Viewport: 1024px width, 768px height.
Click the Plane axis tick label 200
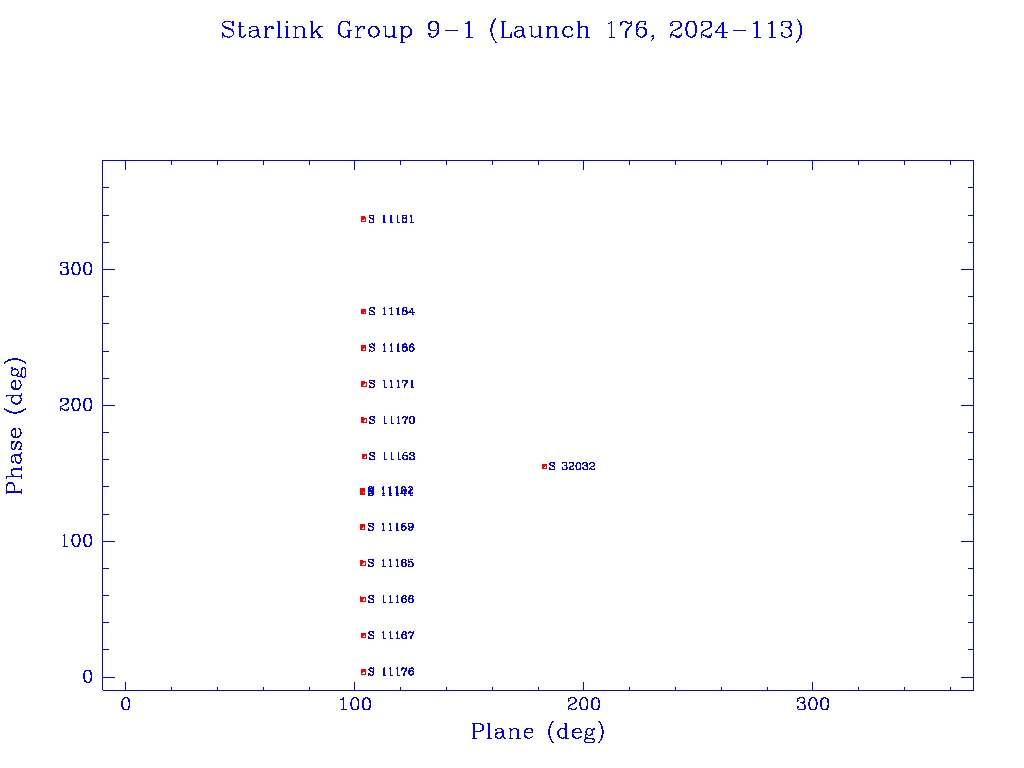pyautogui.click(x=584, y=704)
